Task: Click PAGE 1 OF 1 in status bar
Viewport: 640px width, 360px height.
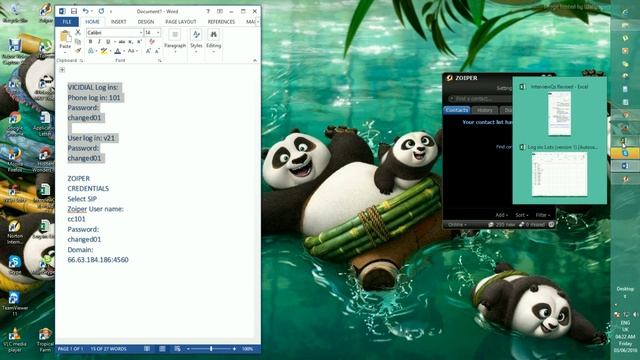Action: (x=70, y=349)
